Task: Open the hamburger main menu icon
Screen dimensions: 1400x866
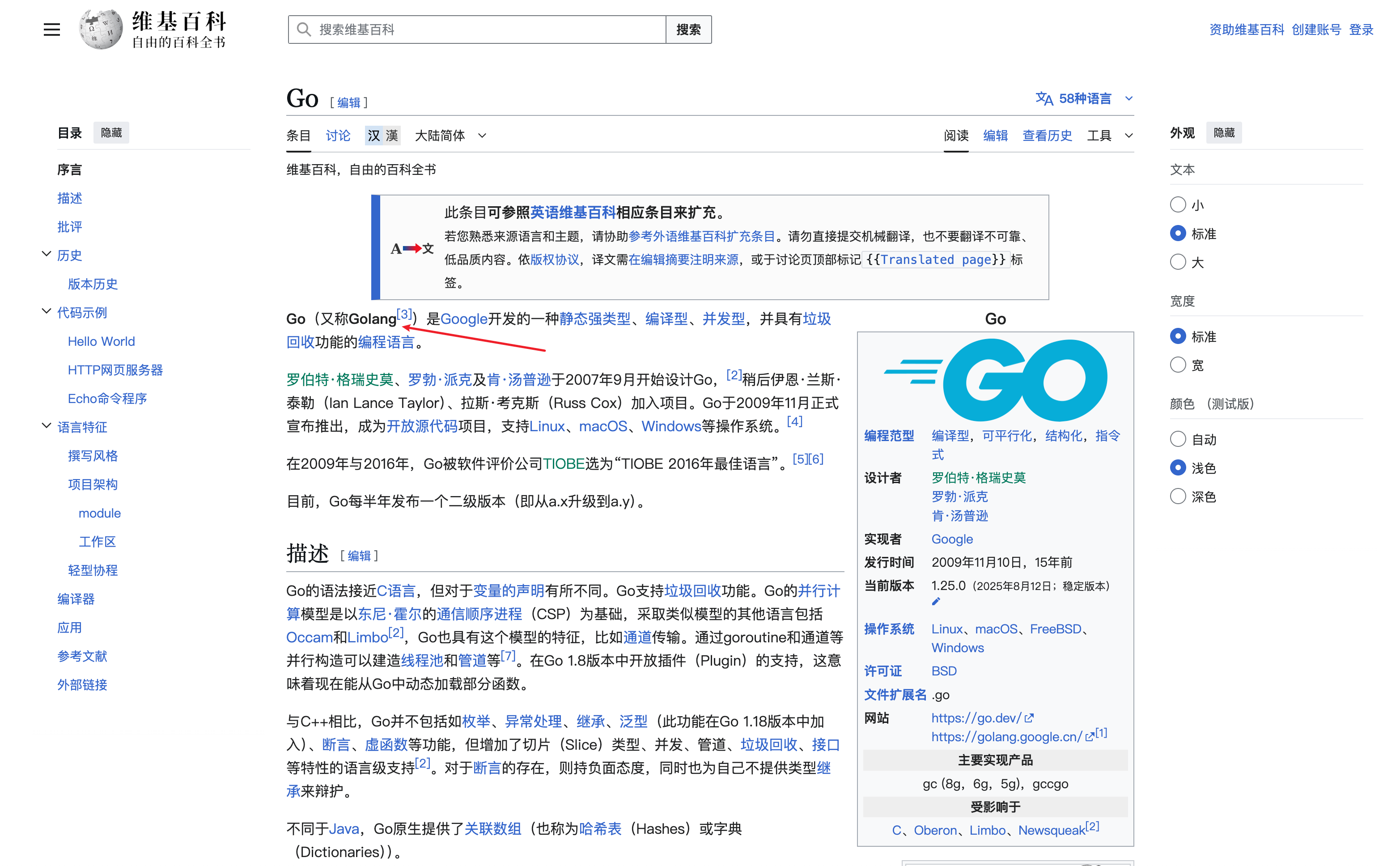Action: pos(51,29)
